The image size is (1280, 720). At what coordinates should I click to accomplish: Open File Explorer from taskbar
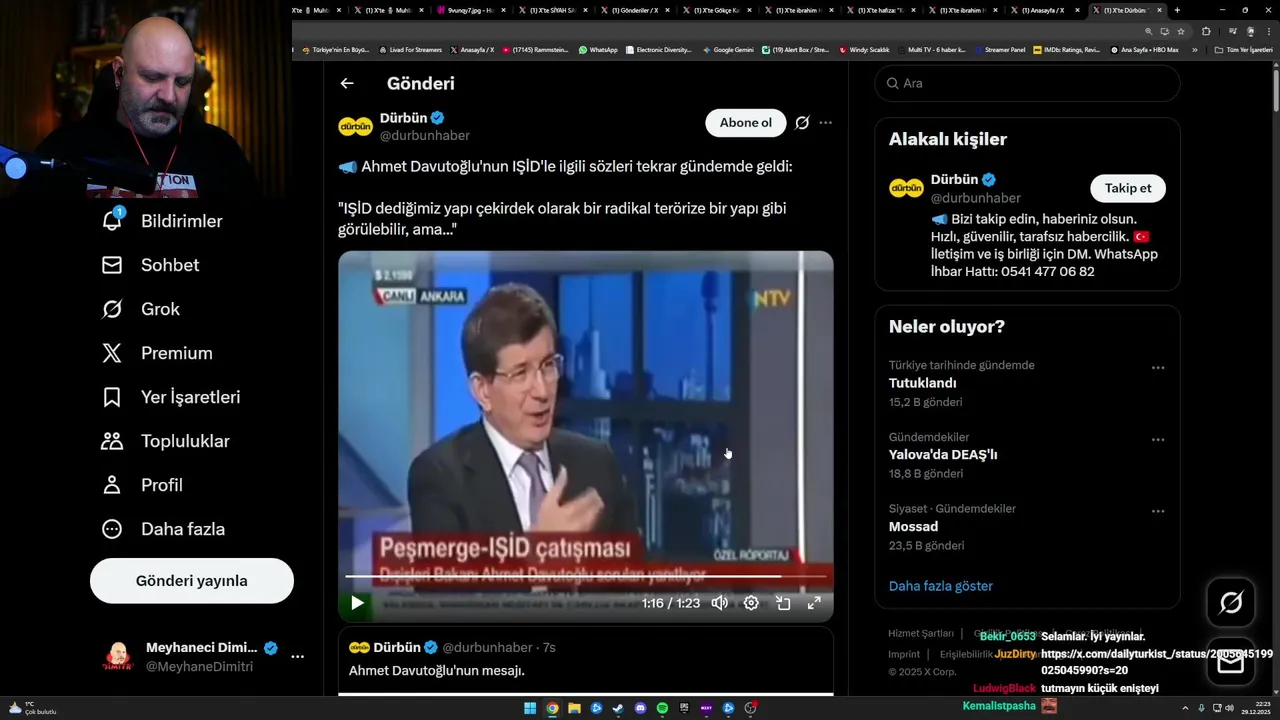[x=574, y=708]
